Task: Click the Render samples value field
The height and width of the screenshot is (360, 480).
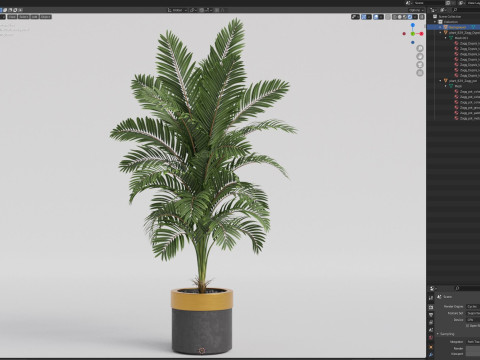Action: click(x=473, y=348)
